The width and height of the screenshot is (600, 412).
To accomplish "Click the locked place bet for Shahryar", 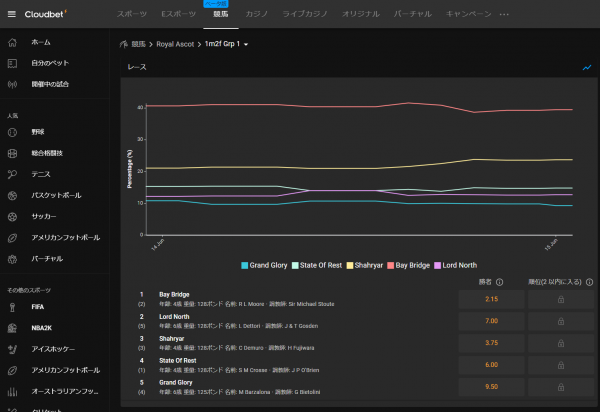I will [561, 343].
